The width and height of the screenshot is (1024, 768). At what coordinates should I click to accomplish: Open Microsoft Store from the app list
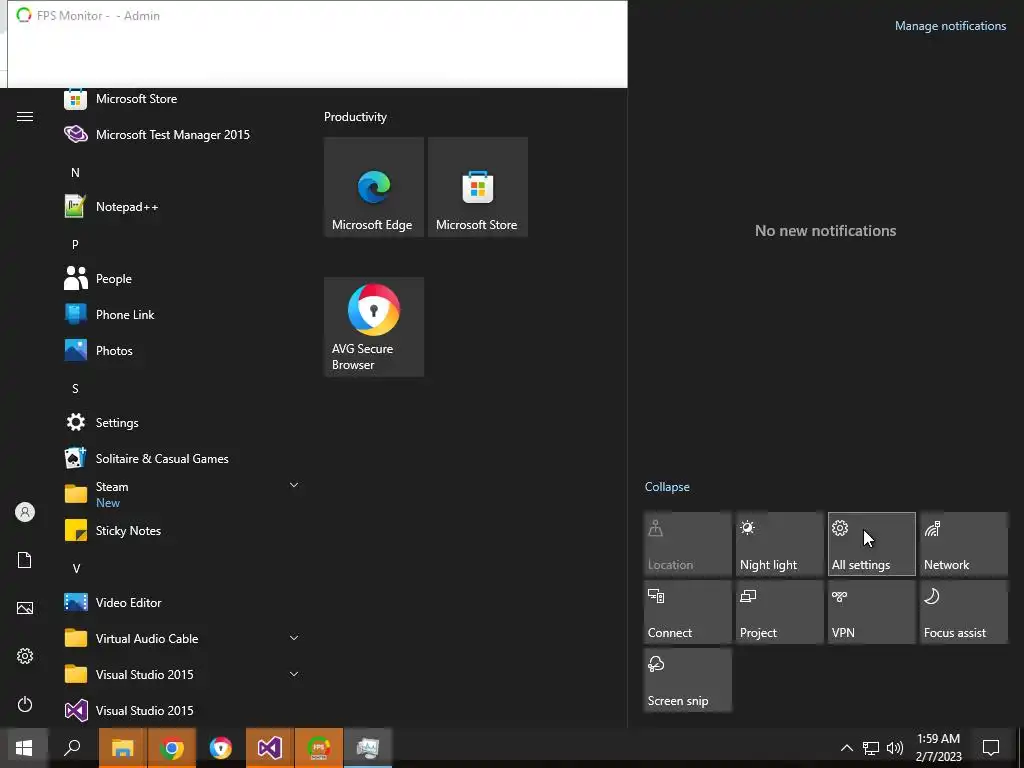click(x=183, y=99)
